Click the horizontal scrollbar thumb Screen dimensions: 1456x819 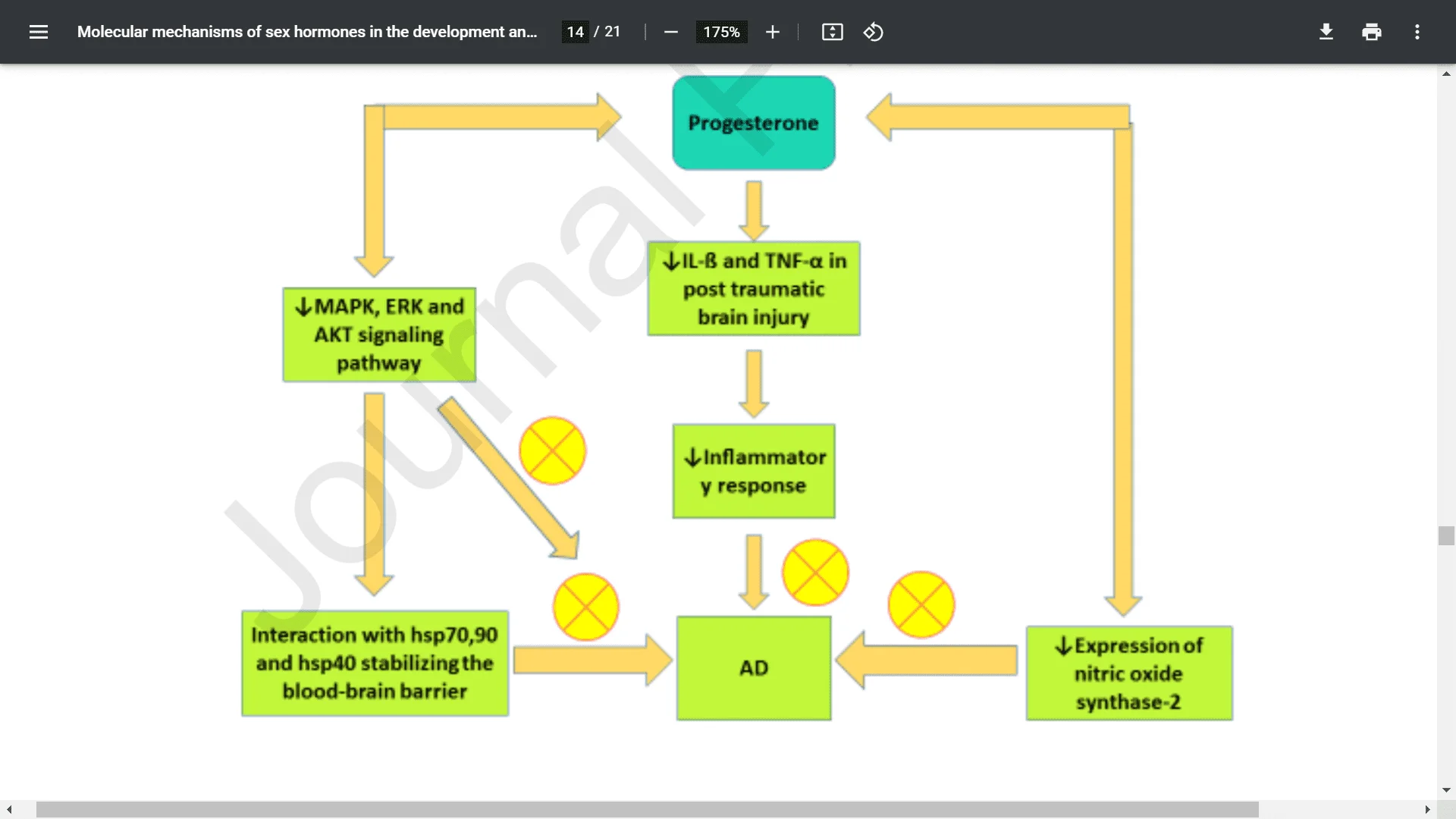[x=648, y=809]
